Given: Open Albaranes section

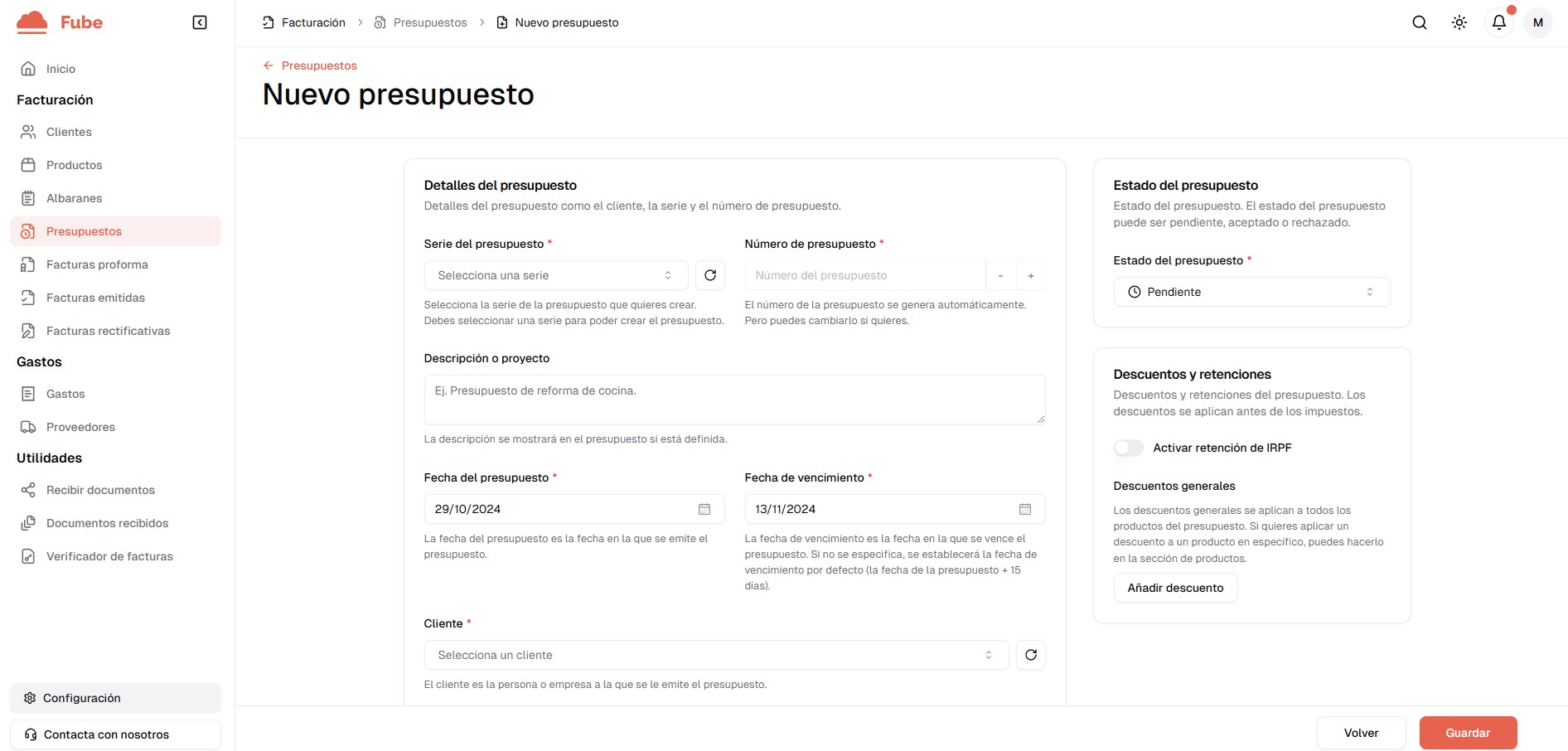Looking at the screenshot, I should tap(115, 198).
